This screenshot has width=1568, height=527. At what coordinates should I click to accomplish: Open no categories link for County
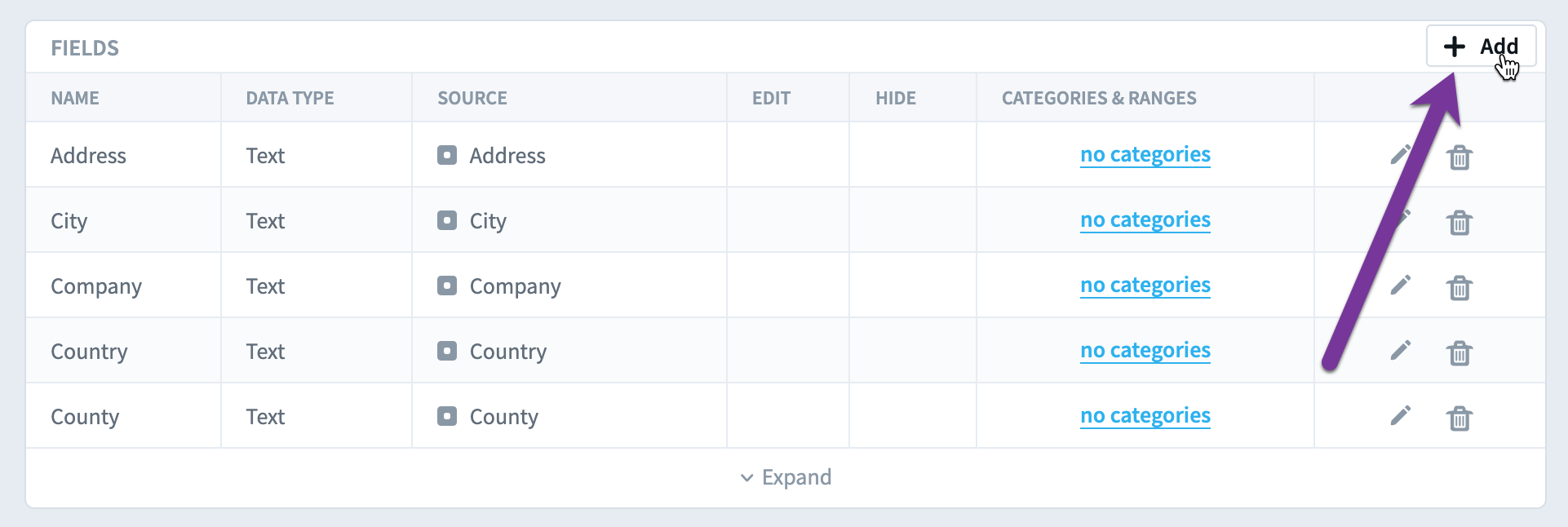point(1145,415)
